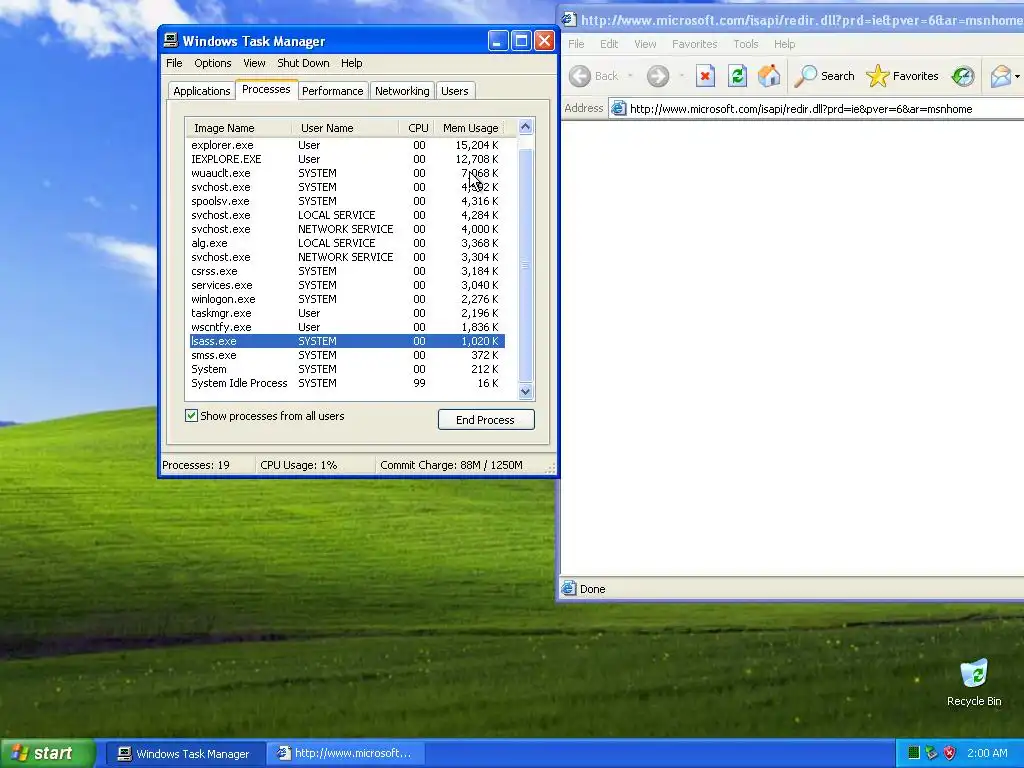Click the Forward arrow in Internet Explorer
Viewport: 1024px width, 768px height.
pos(658,76)
